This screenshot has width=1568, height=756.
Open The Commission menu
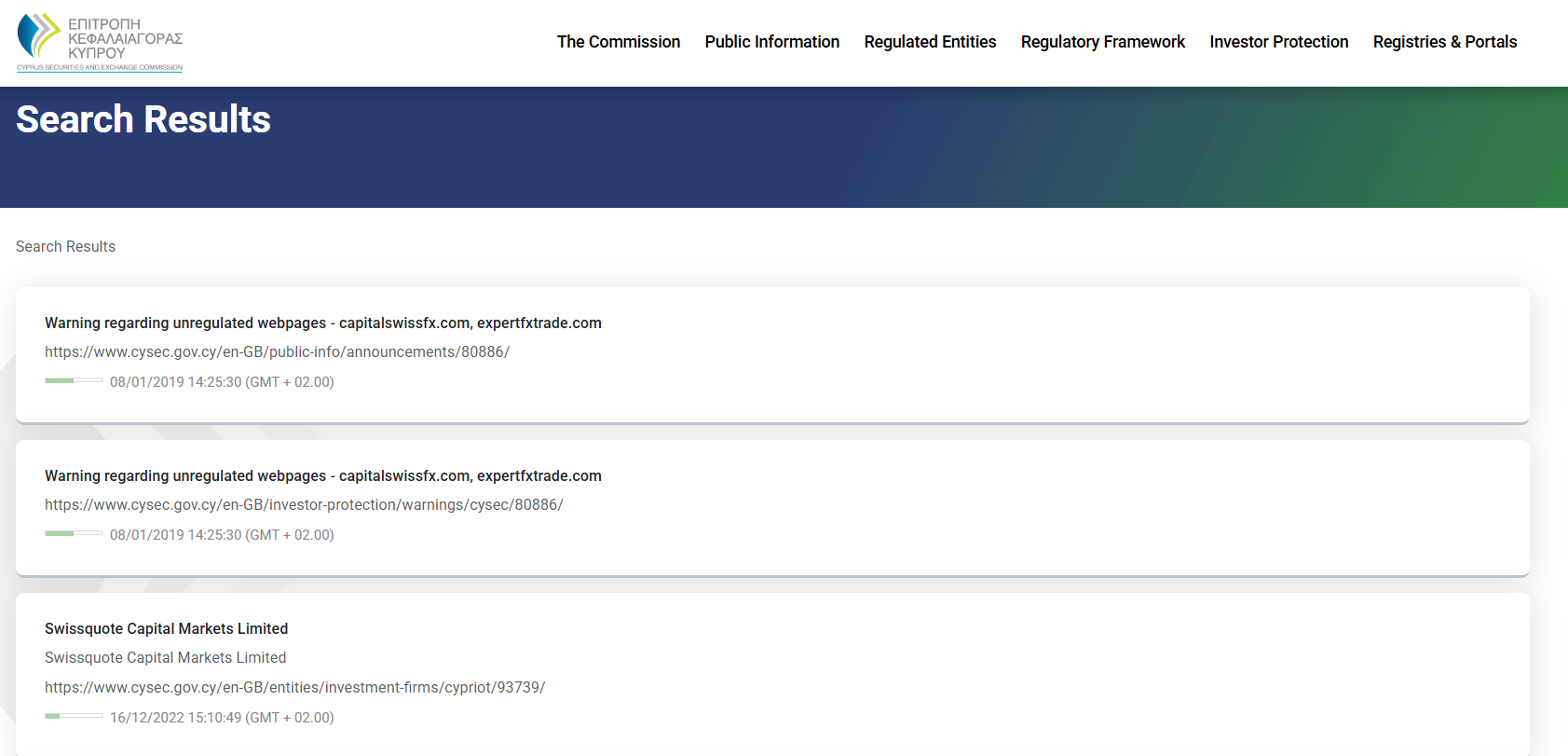(x=619, y=42)
